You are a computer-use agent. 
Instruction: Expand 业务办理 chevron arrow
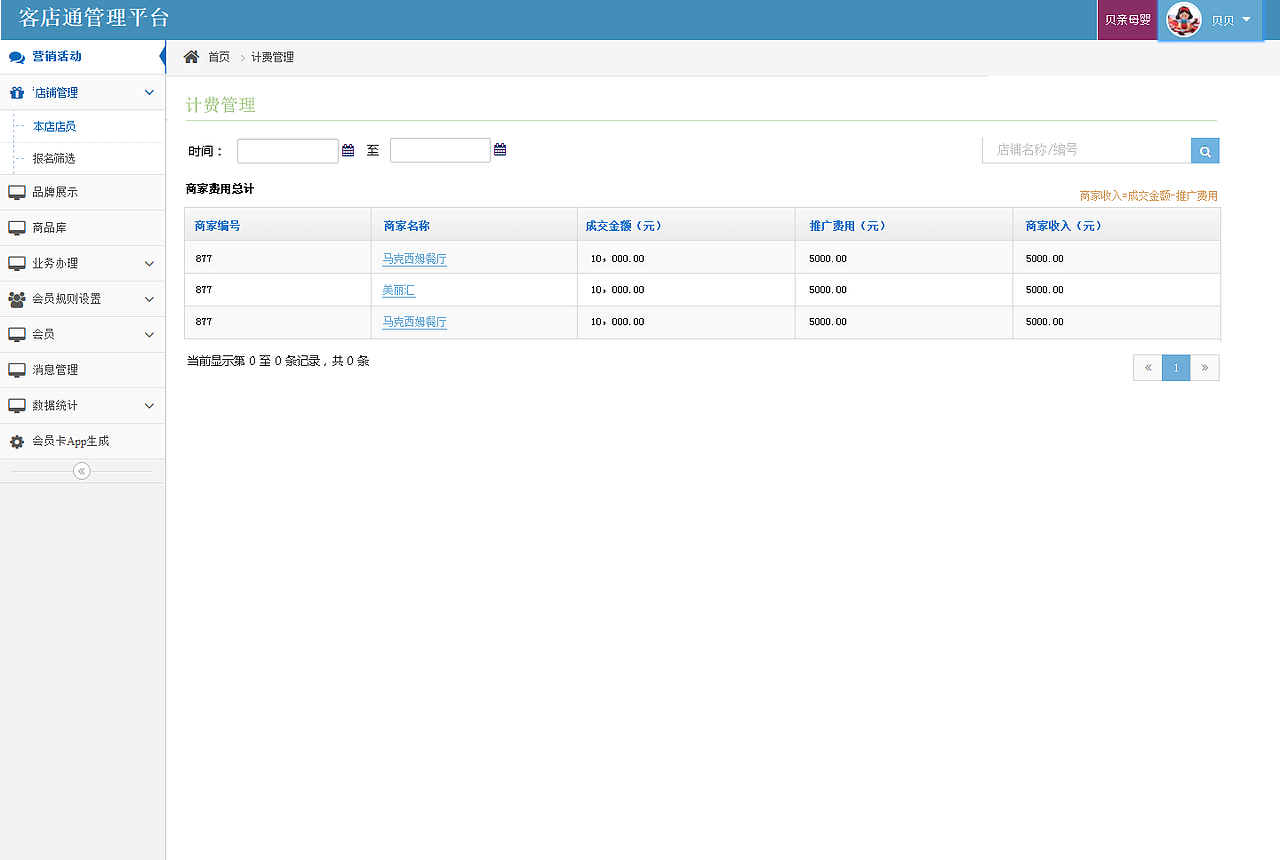pos(149,264)
